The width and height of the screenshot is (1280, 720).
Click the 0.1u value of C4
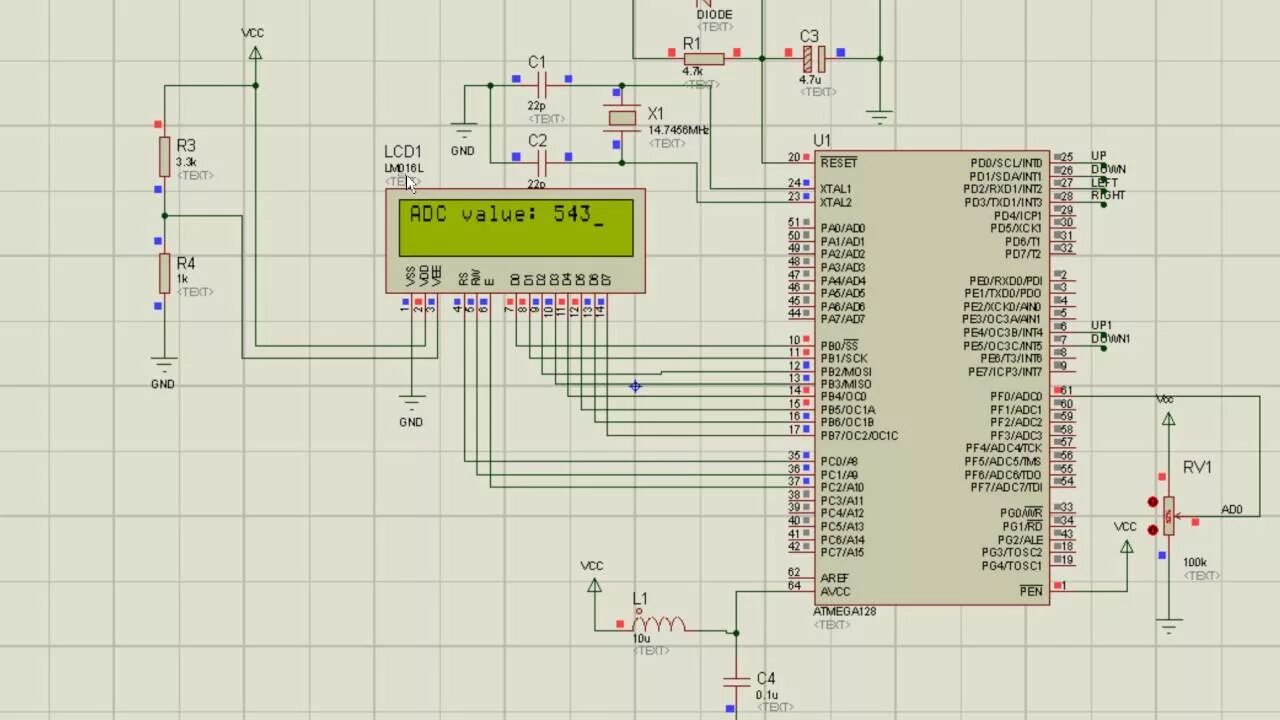tap(767, 695)
